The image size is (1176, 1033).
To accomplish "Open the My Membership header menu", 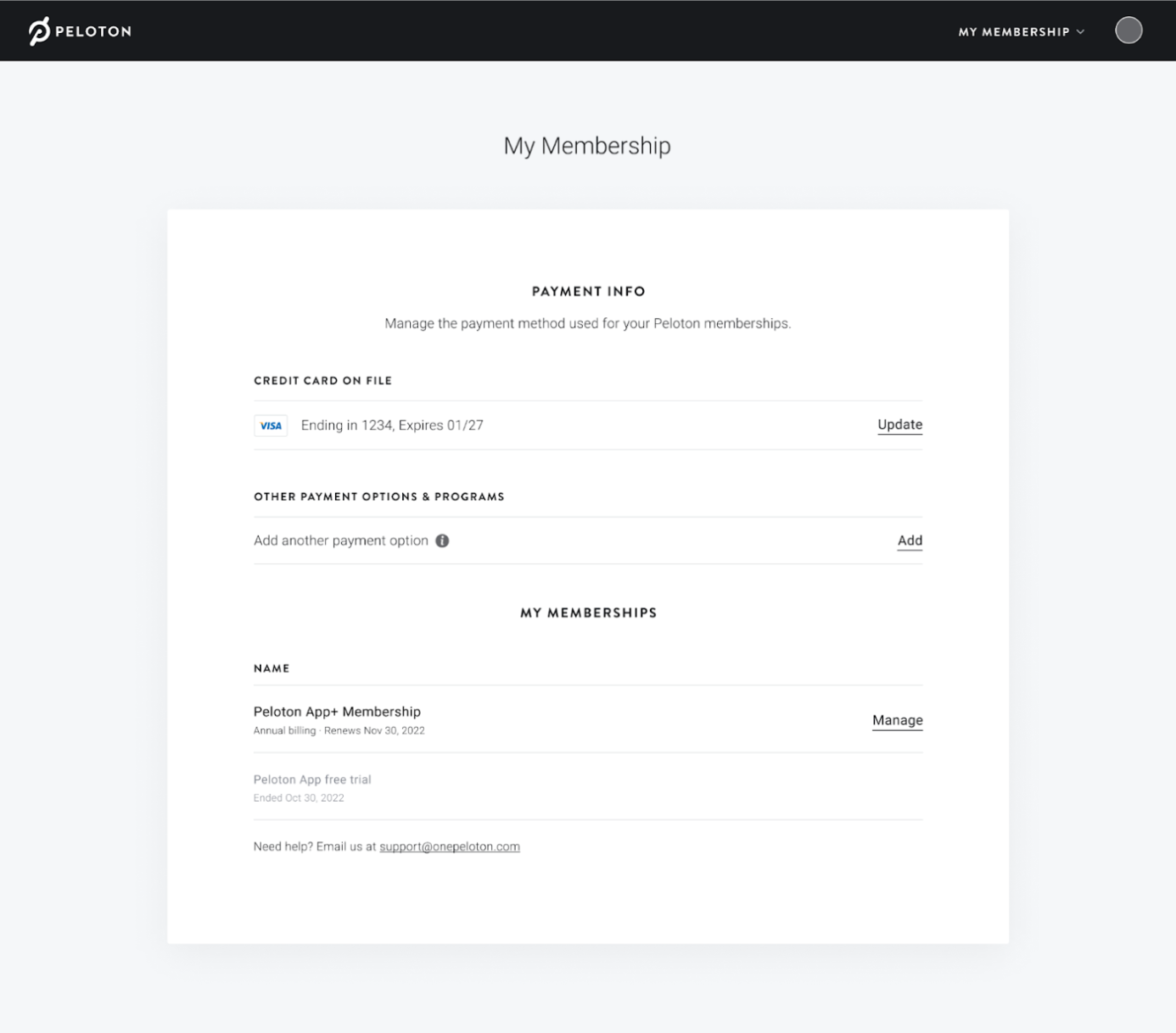I will pyautogui.click(x=1013, y=32).
